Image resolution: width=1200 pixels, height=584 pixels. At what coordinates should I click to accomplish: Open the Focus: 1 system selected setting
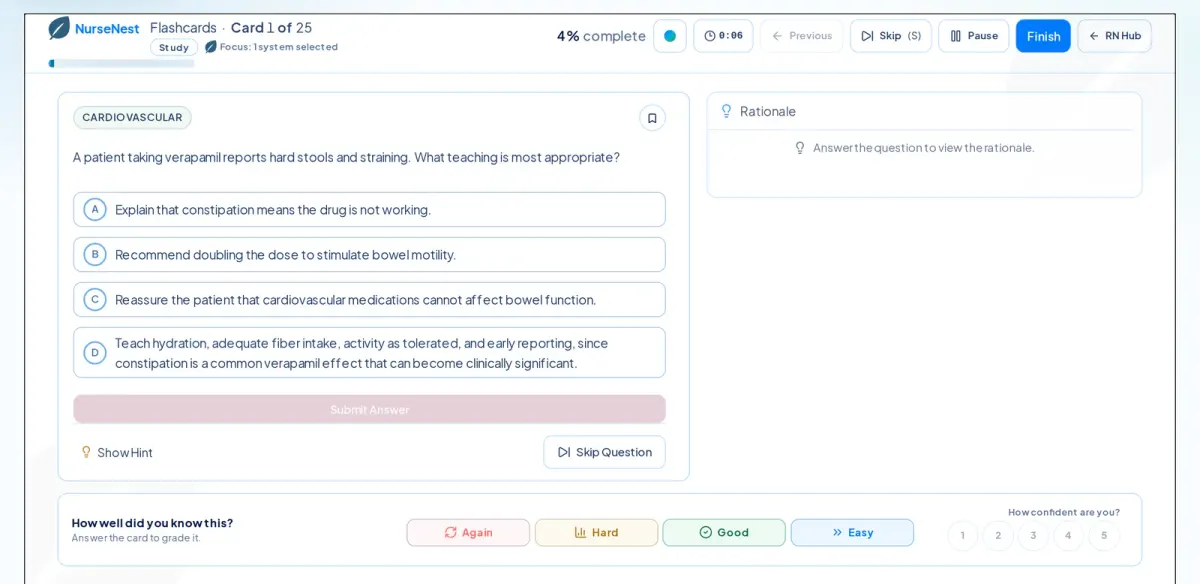point(271,47)
